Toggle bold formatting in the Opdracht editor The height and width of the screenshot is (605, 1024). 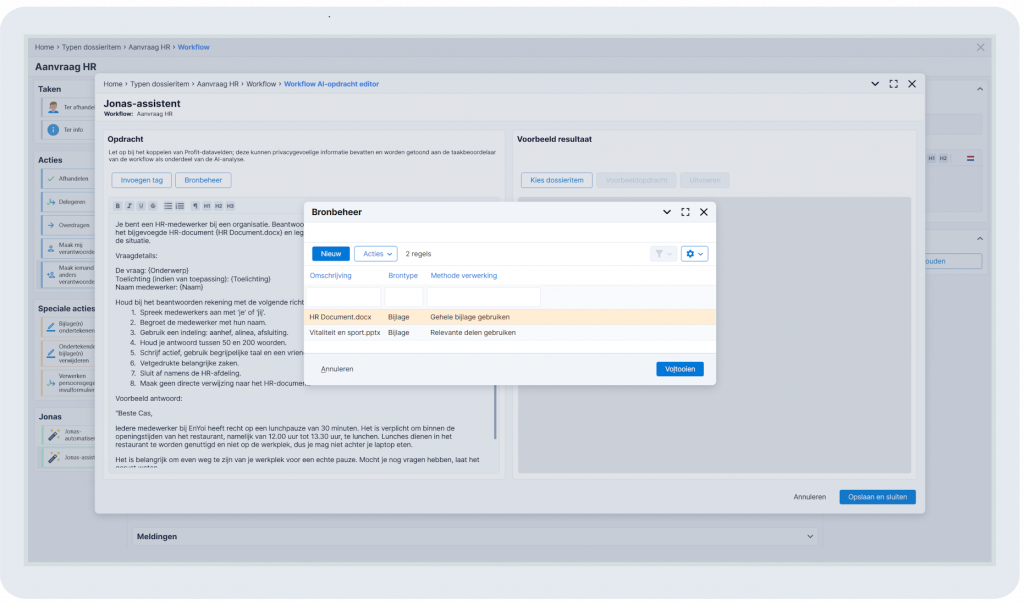[x=118, y=206]
